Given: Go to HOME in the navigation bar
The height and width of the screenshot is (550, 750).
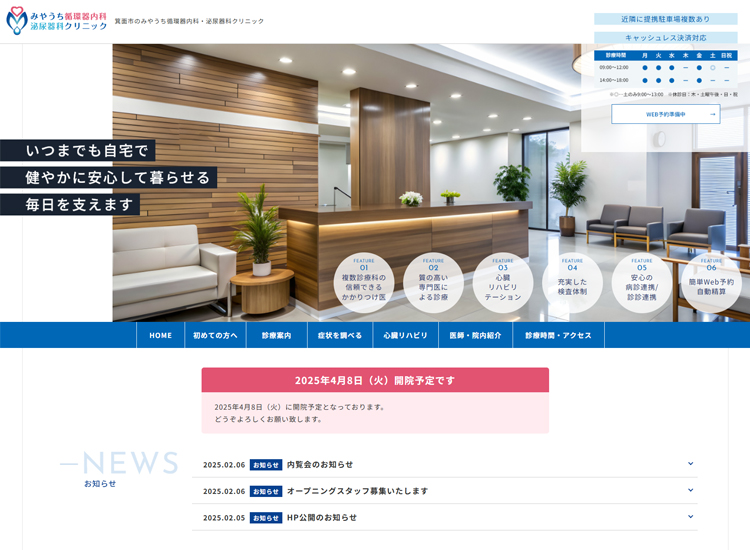Looking at the screenshot, I should point(160,335).
